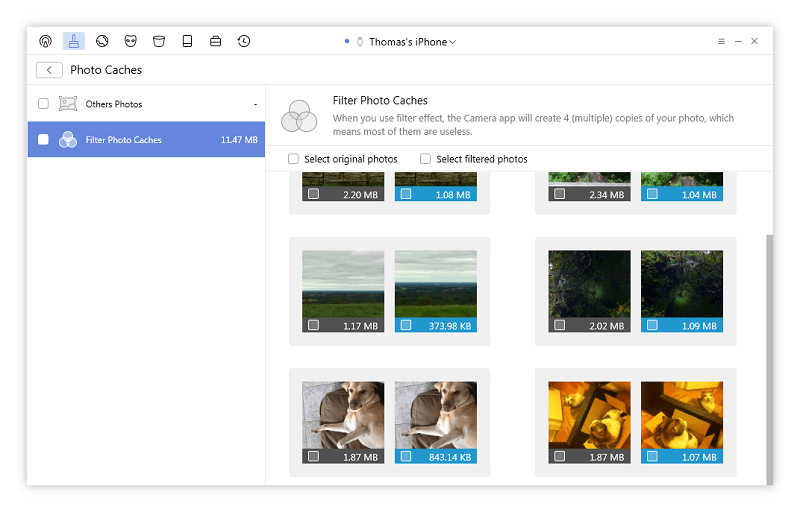Check the 373.98 KB filtered landscape photo

coord(406,325)
